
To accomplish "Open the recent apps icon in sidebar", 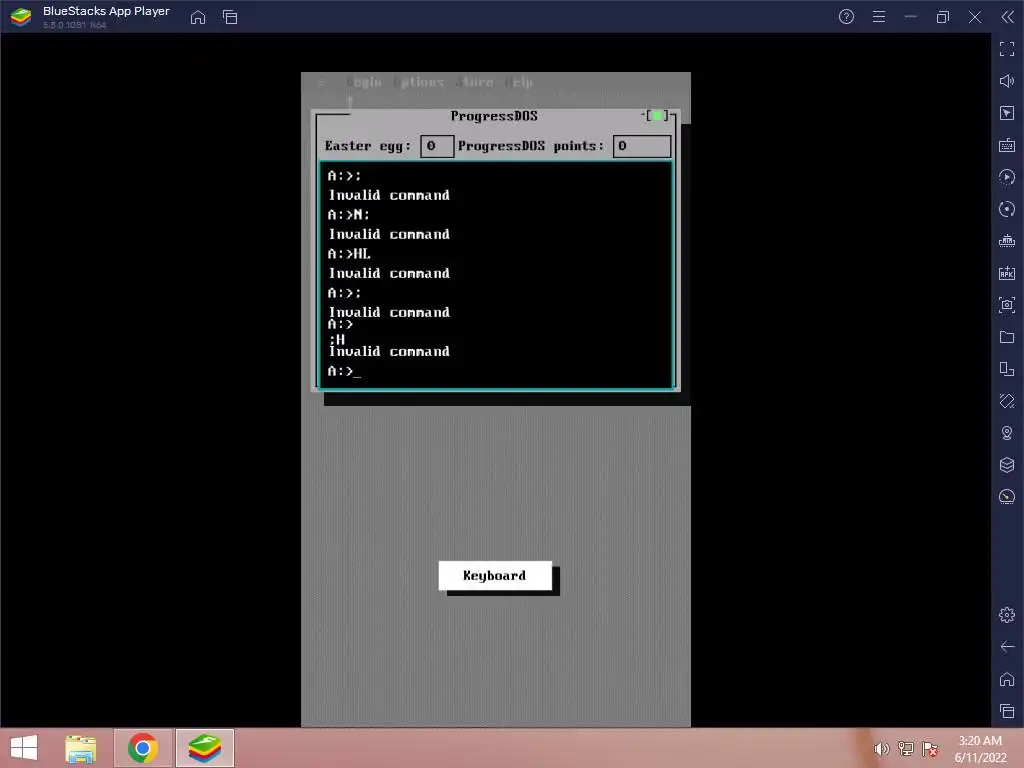I will 1006,711.
